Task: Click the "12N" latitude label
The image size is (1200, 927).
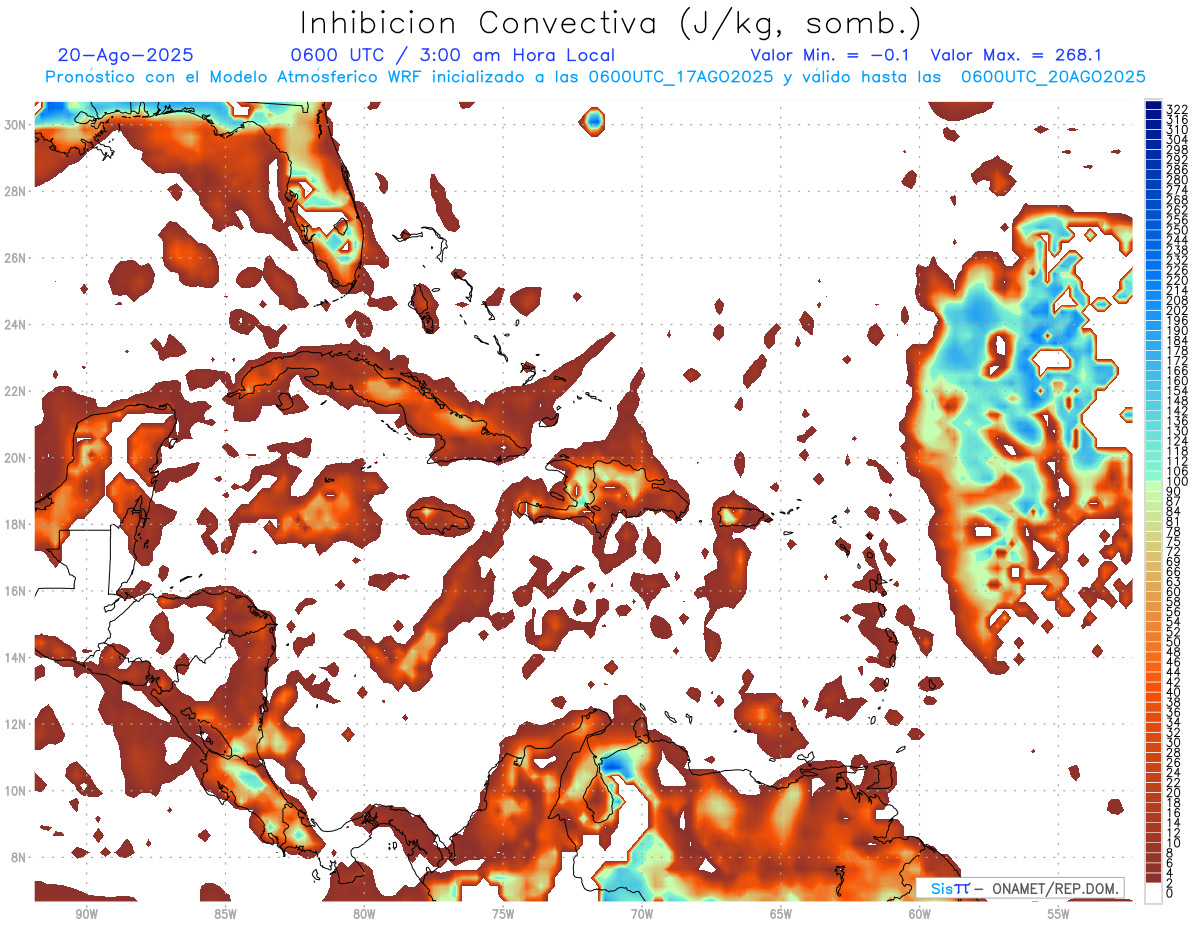Action: pyautogui.click(x=16, y=724)
